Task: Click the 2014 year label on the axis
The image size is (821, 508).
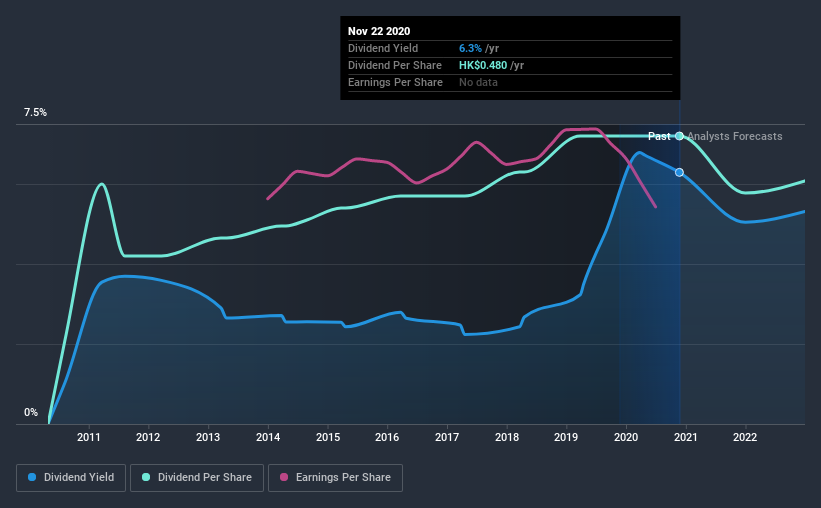Action: (x=268, y=437)
